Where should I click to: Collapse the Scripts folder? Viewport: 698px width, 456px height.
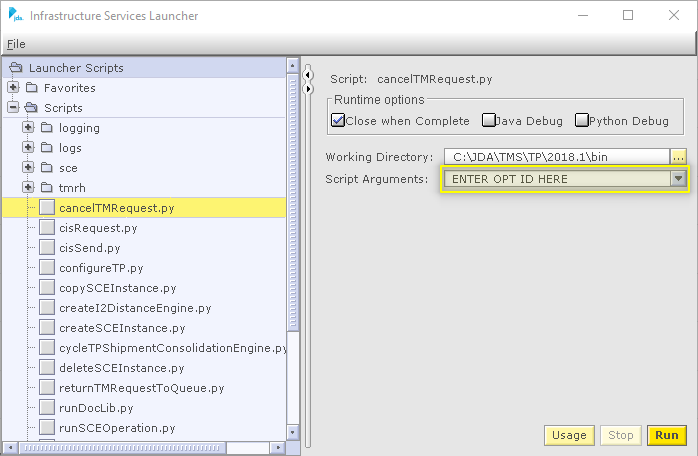coord(13,107)
